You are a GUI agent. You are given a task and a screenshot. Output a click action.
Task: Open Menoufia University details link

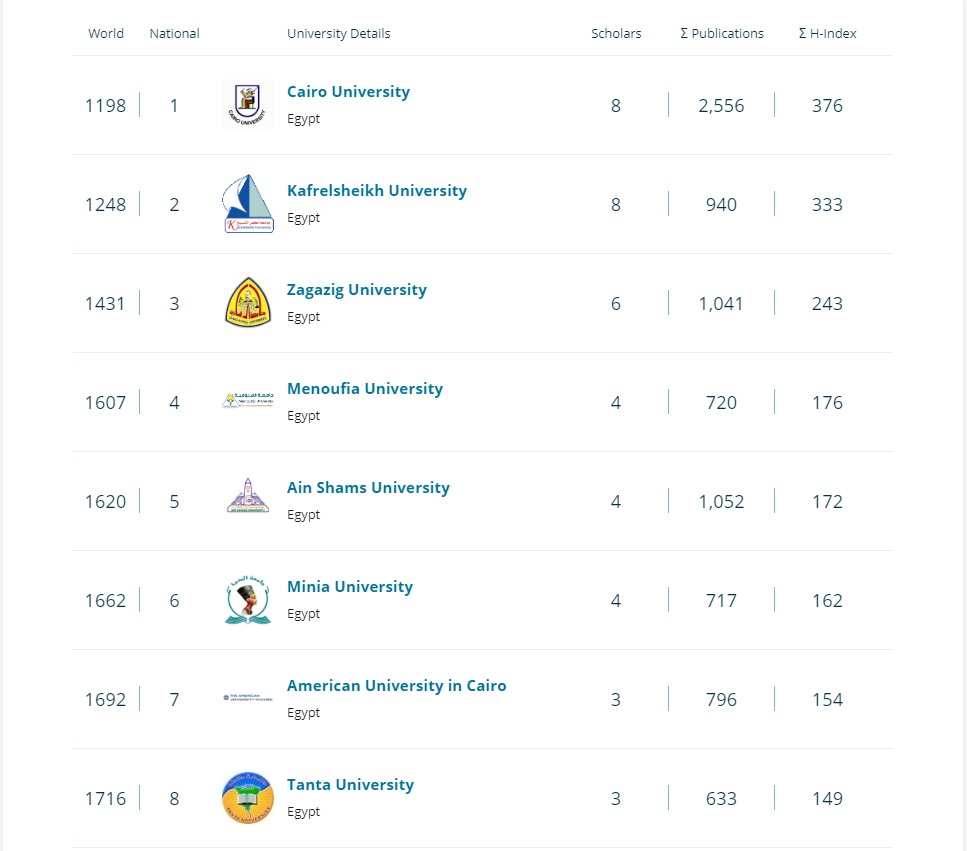pyautogui.click(x=365, y=389)
